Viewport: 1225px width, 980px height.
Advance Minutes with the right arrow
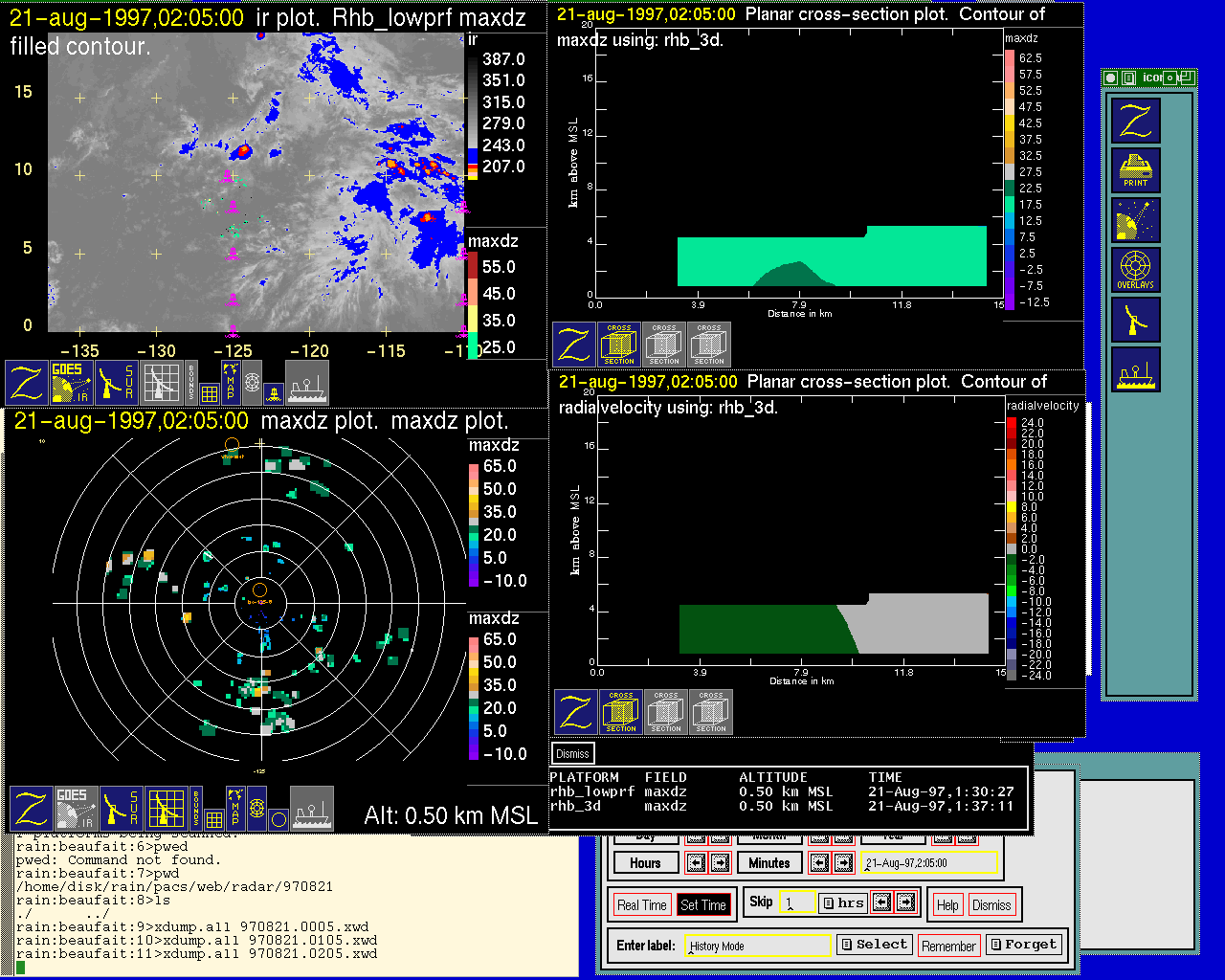click(843, 863)
